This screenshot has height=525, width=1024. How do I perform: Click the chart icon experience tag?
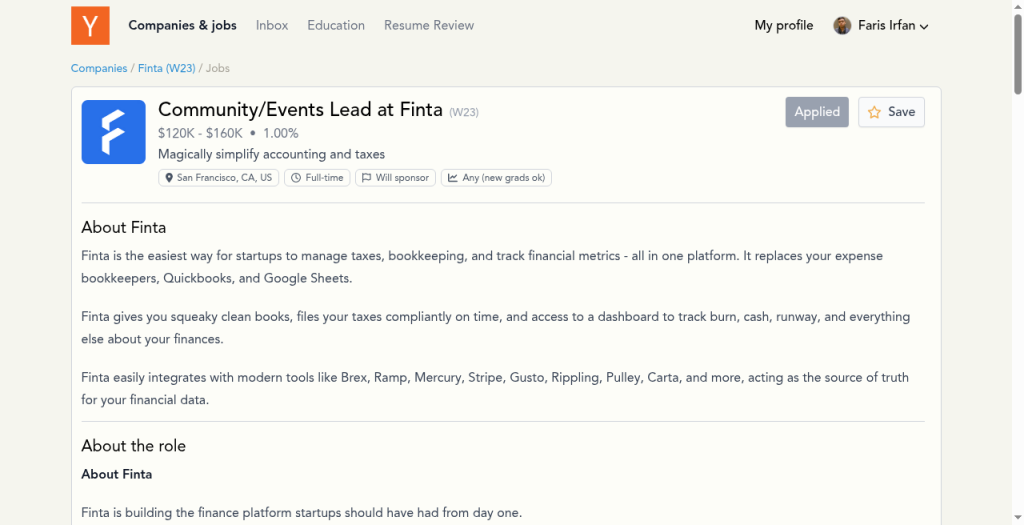496,178
